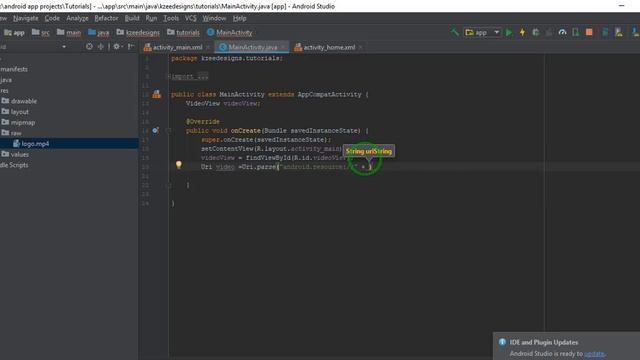The height and width of the screenshot is (360, 640).
Task: Click the VideoView videoView declaration line
Action: [x=223, y=104]
